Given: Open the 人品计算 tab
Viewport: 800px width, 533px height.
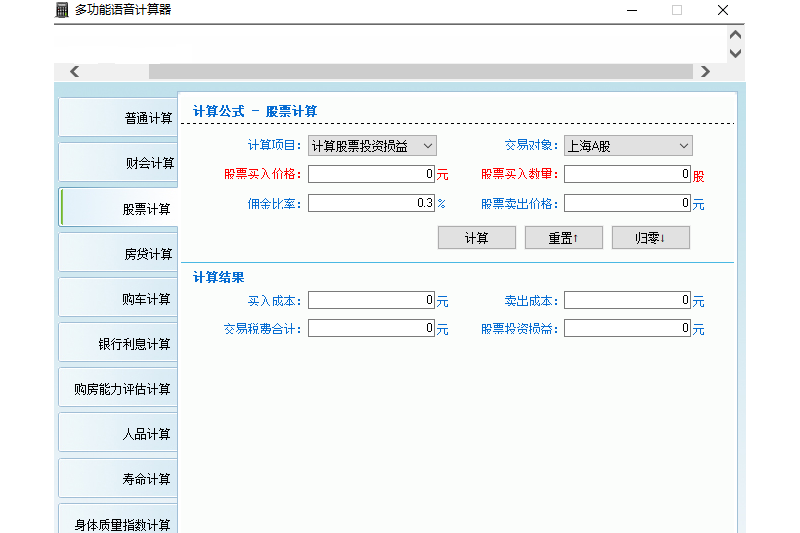Looking at the screenshot, I should (118, 434).
